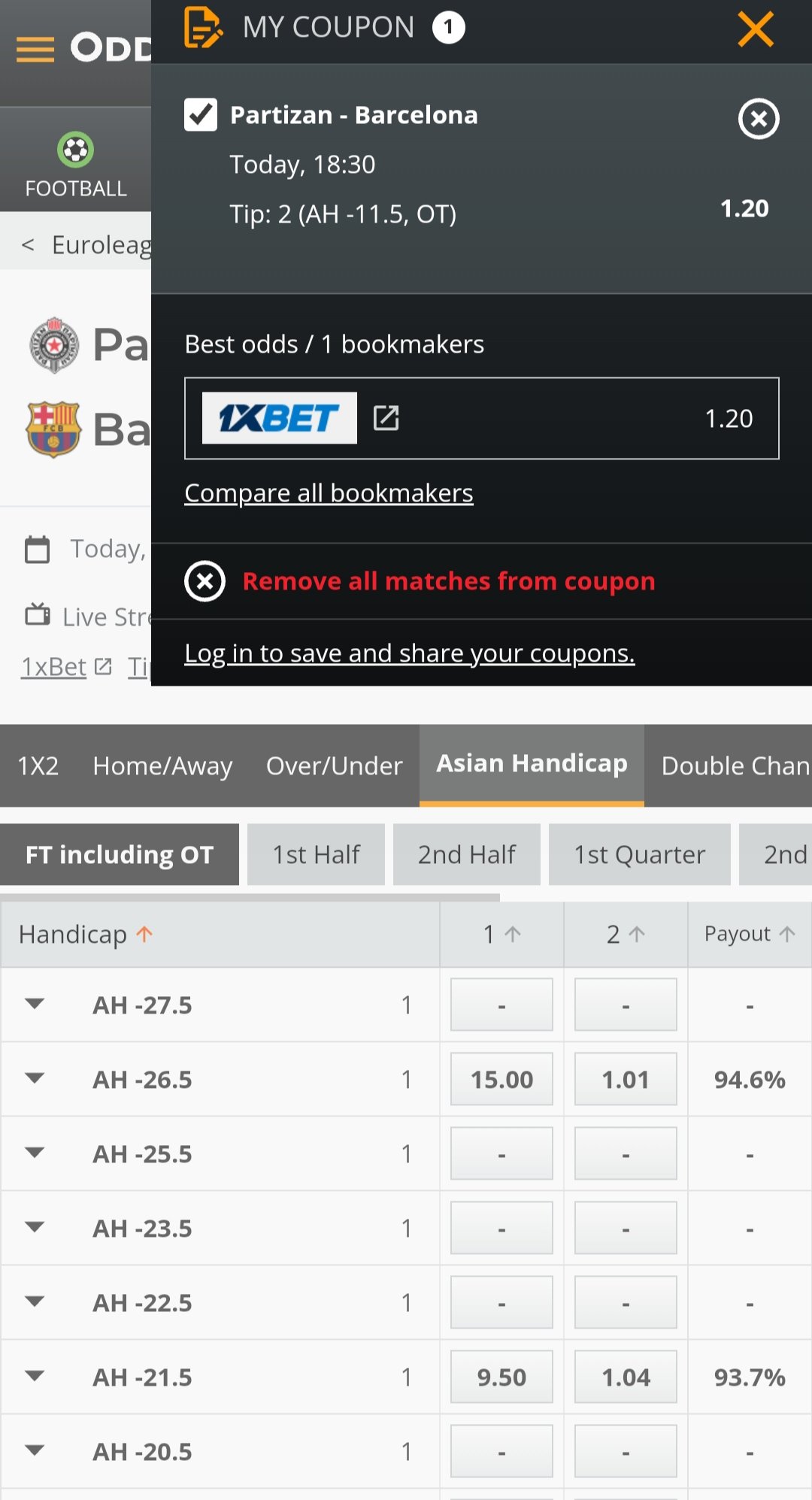Close the My Coupon panel
This screenshot has height=1500, width=812.
click(755, 30)
